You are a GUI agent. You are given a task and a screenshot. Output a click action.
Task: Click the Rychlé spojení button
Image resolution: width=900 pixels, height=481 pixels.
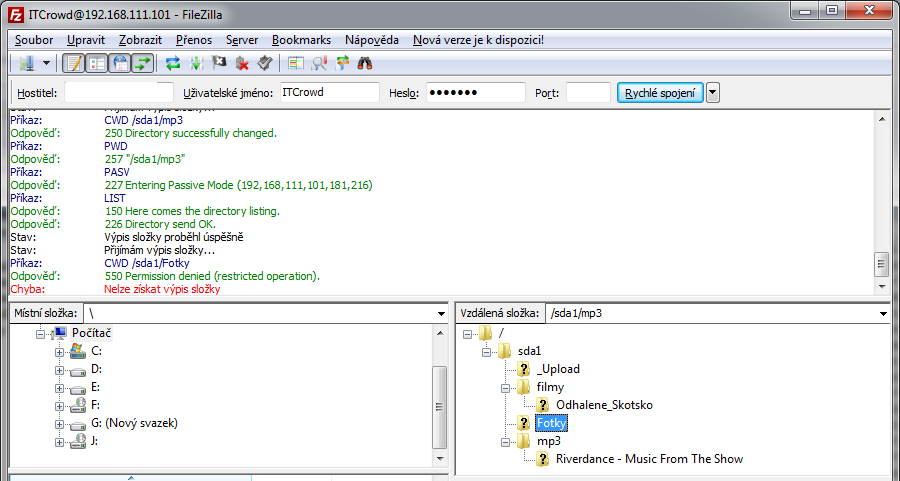660,93
